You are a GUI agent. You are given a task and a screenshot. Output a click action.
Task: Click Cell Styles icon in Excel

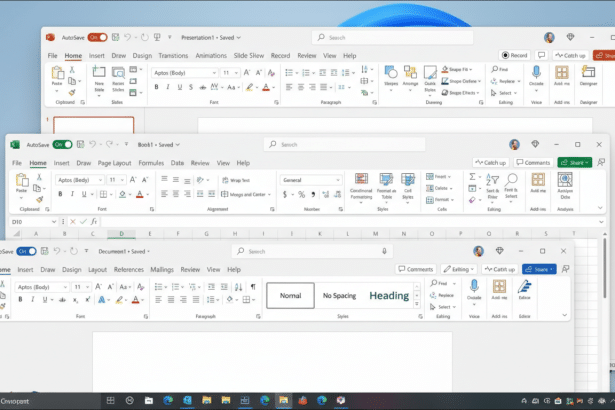(408, 180)
